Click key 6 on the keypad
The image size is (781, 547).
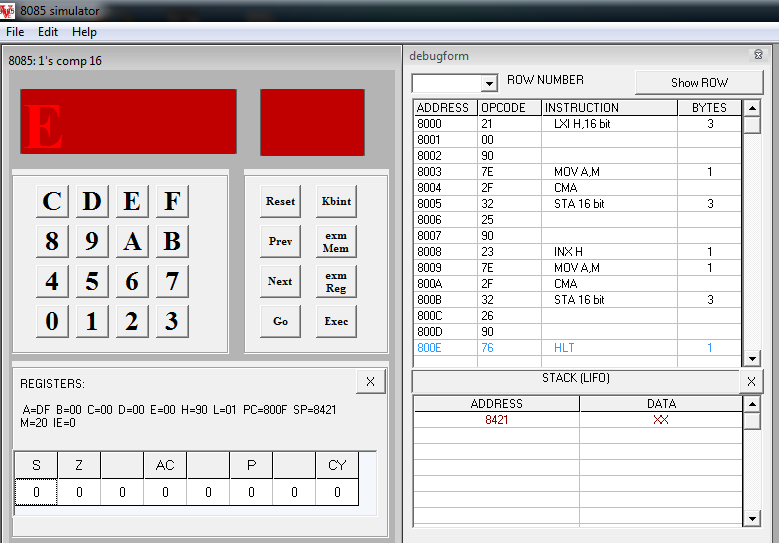pyautogui.click(x=132, y=281)
